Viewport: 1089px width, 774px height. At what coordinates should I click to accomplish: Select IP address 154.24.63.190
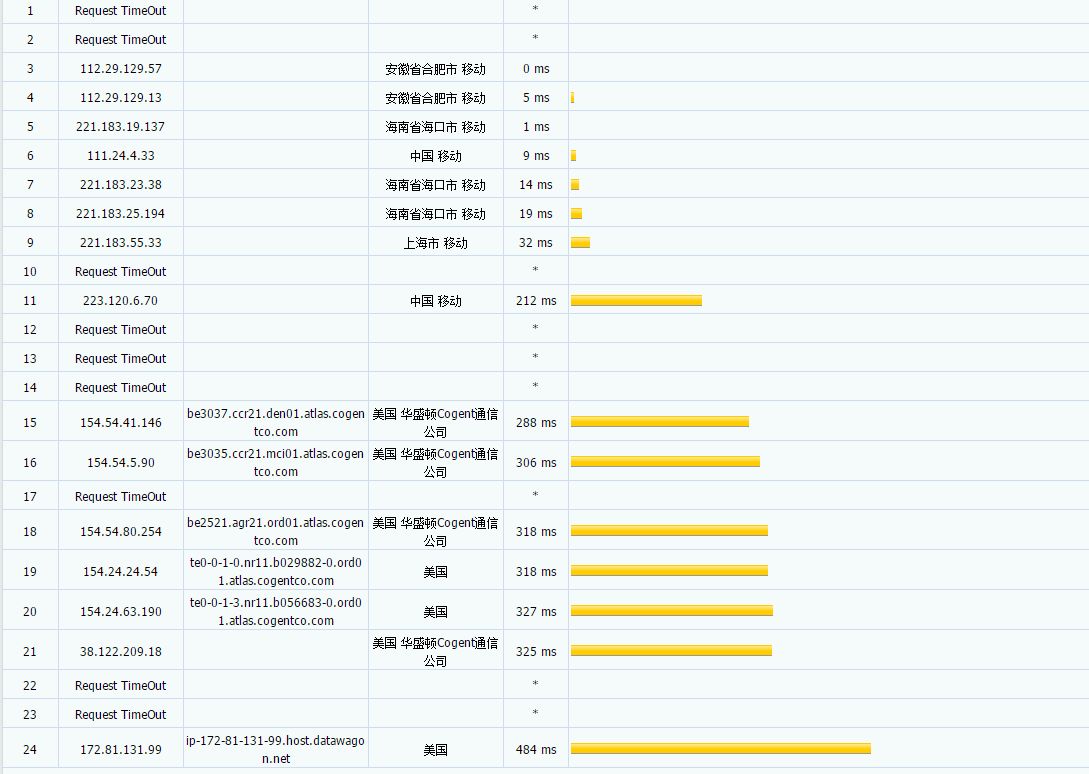(x=121, y=612)
